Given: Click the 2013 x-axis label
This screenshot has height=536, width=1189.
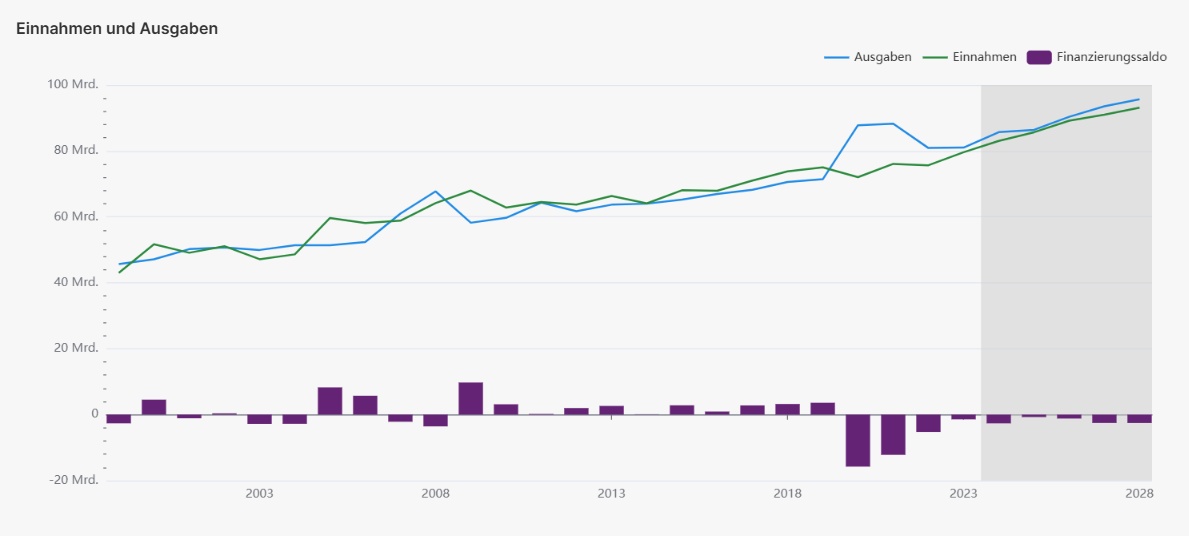Looking at the screenshot, I should 611,494.
